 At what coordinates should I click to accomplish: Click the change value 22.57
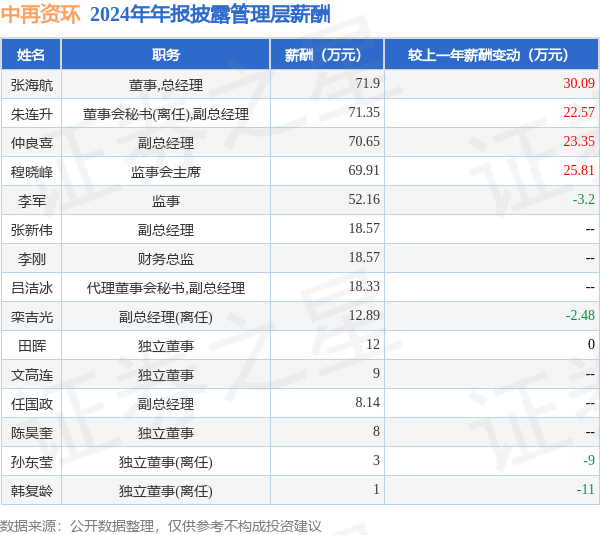click(x=579, y=112)
